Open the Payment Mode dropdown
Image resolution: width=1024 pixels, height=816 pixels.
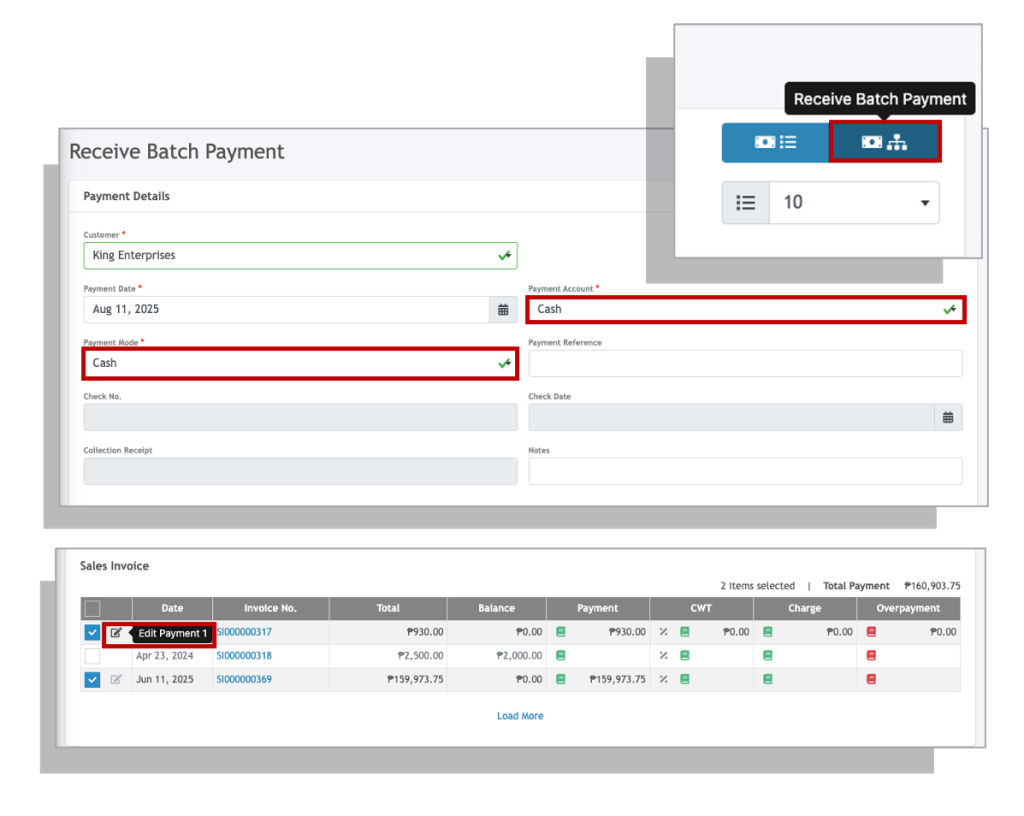(300, 363)
